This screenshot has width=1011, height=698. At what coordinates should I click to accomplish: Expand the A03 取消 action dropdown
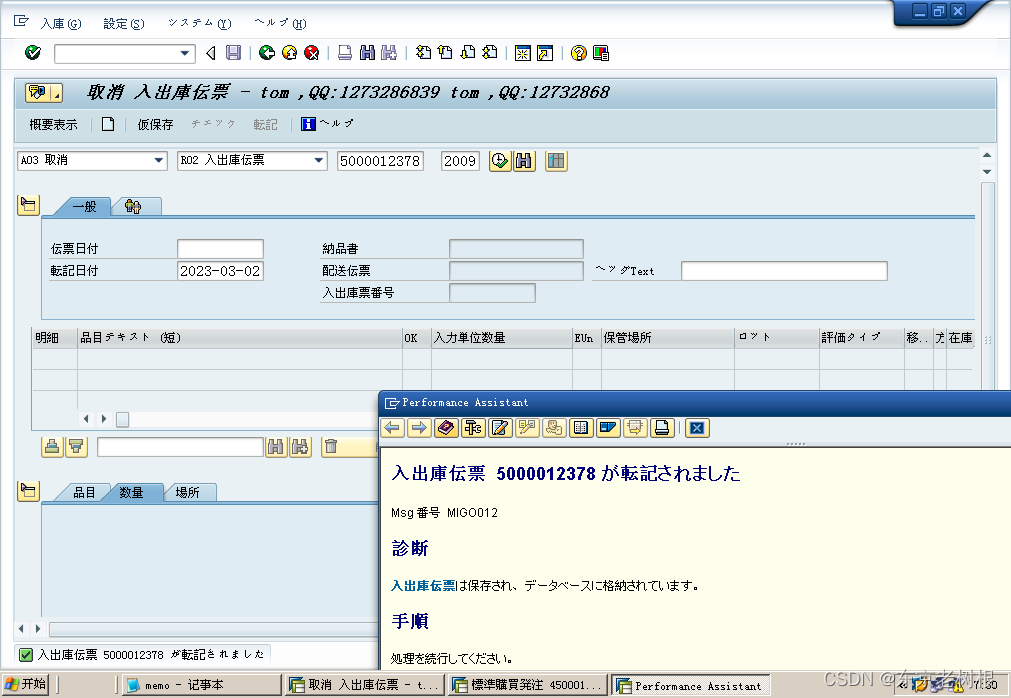159,161
